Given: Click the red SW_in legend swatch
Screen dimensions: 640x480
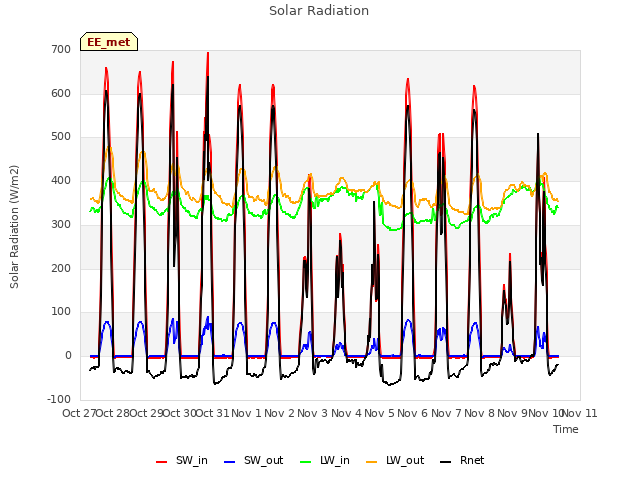Looking at the screenshot, I should click(162, 462).
